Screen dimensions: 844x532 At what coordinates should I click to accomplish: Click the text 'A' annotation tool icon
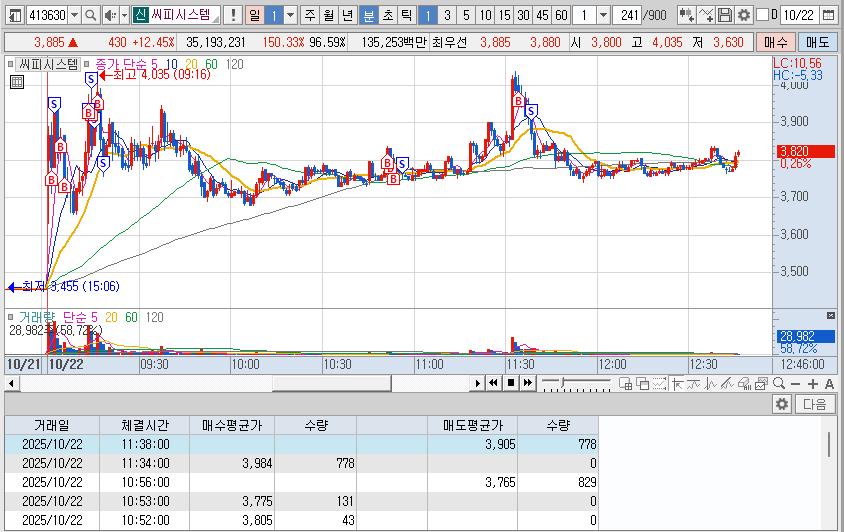(x=829, y=383)
